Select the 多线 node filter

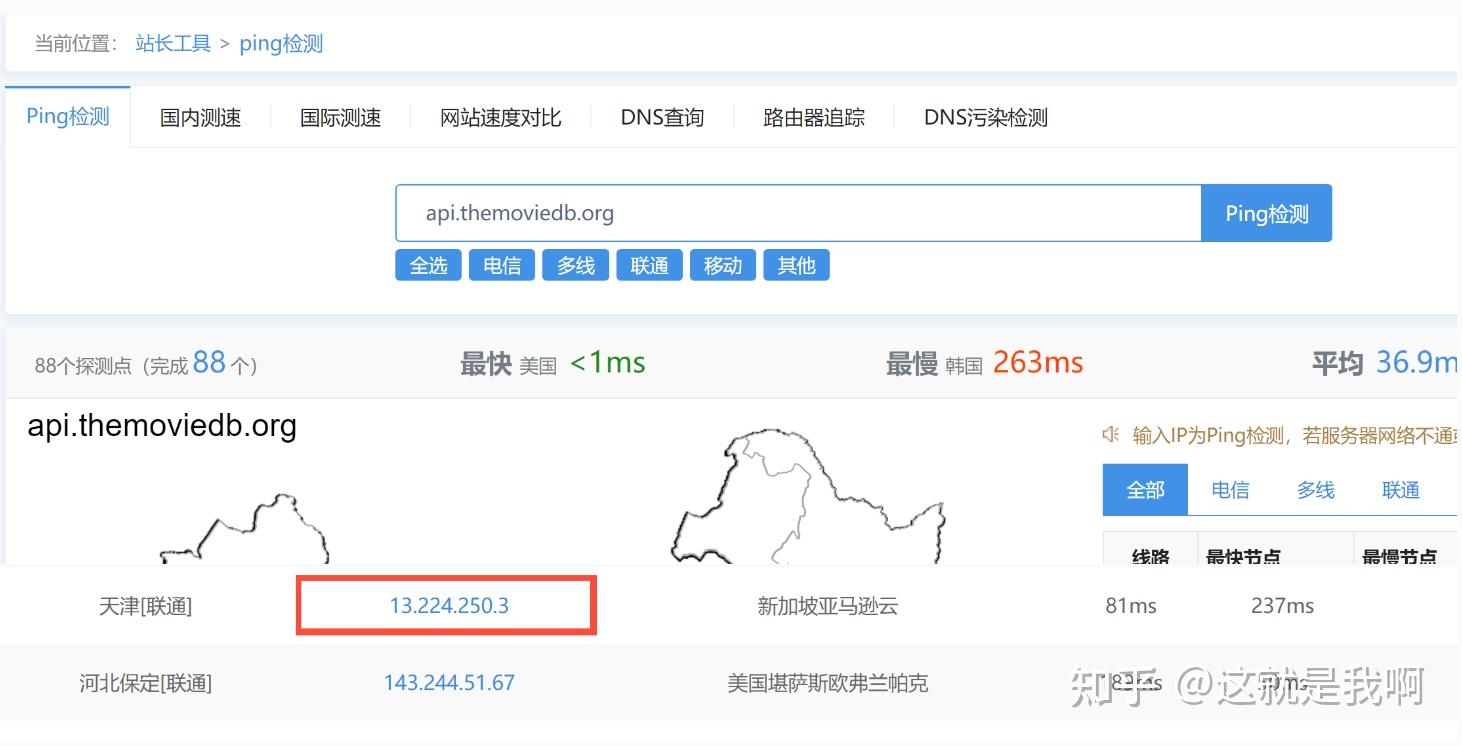[575, 264]
